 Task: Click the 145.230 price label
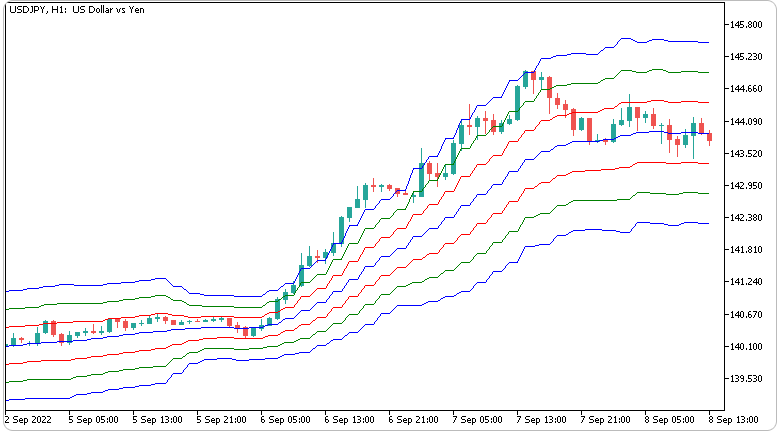coord(746,57)
